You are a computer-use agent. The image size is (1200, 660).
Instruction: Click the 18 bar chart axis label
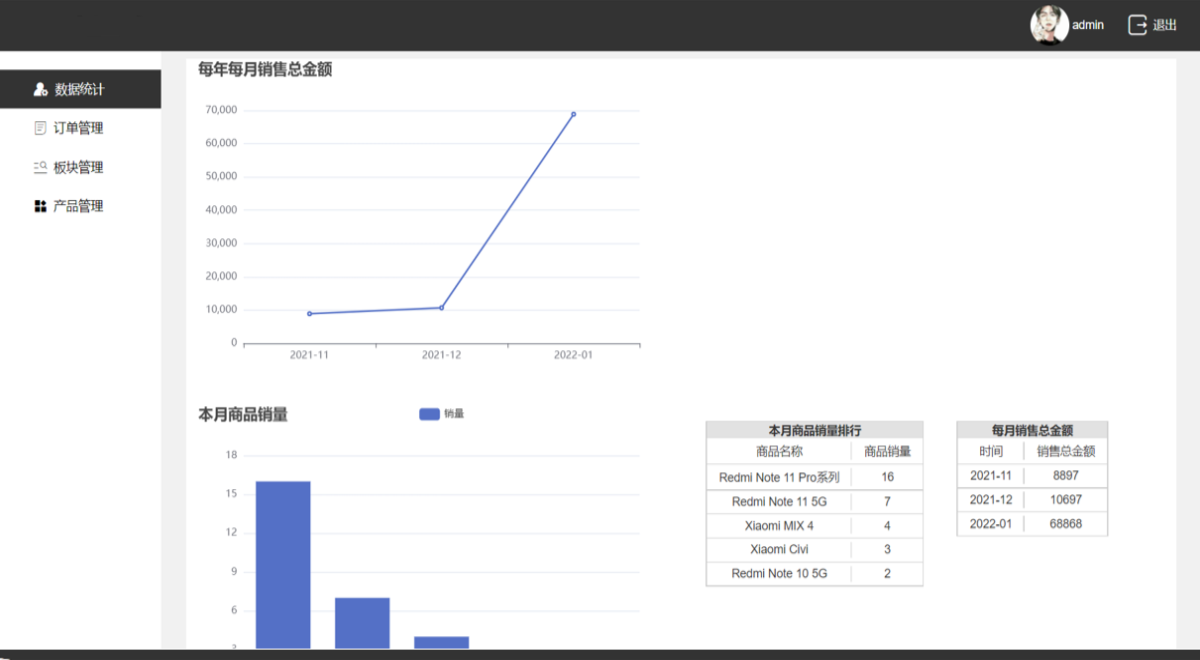(231, 455)
